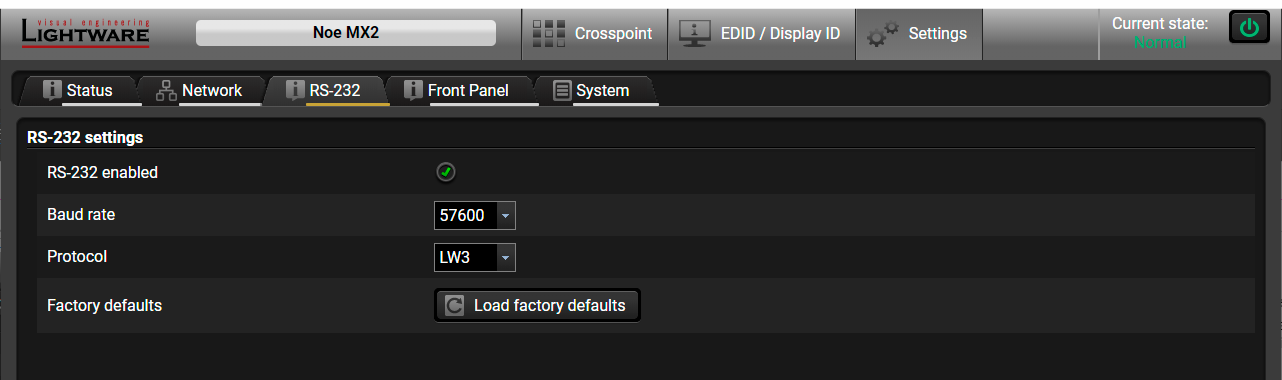Expand the Protocol dropdown arrow
1282x380 pixels.
505,258
